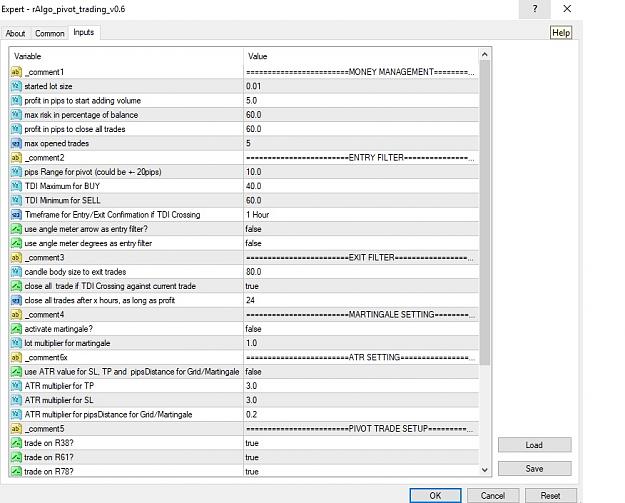
Task: Click the string icon beside _comment4
Action: coord(16,315)
